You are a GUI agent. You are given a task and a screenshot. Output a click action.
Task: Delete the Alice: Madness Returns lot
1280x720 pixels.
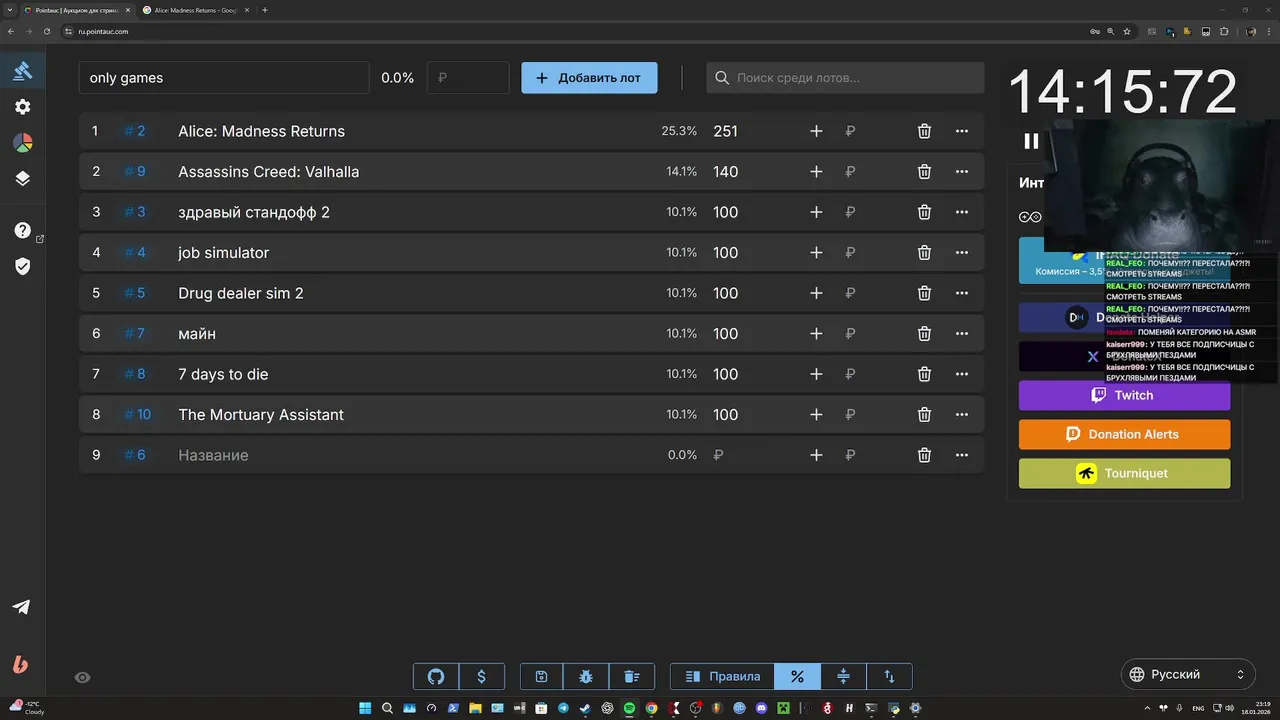point(924,131)
